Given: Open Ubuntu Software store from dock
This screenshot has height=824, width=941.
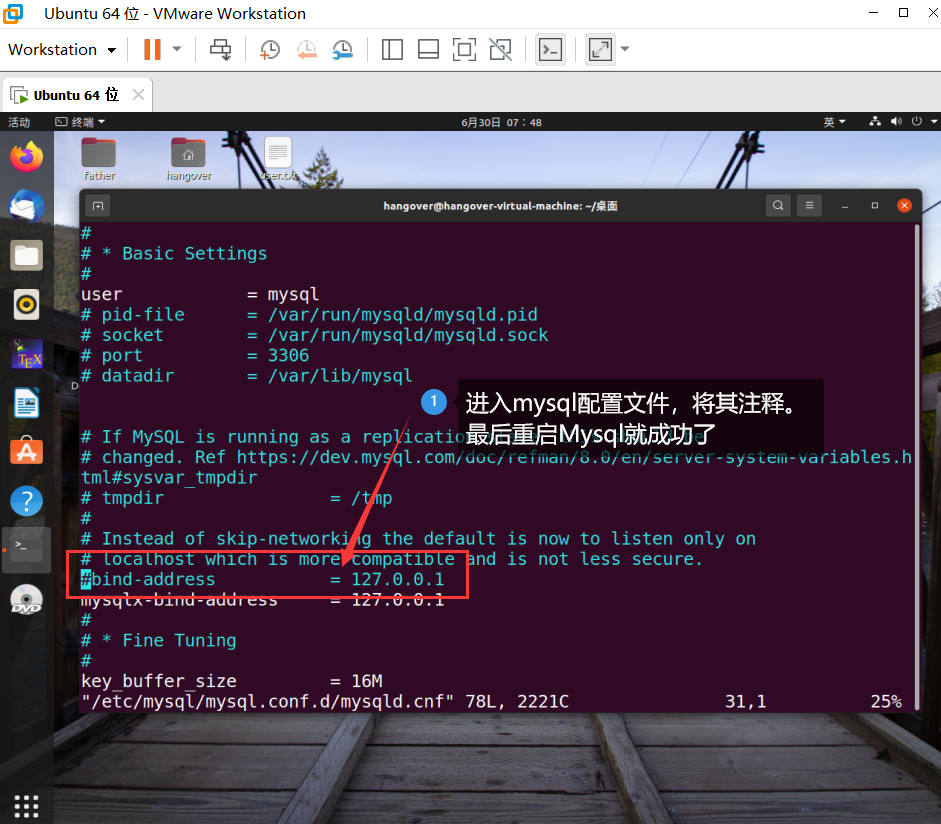Looking at the screenshot, I should click(x=26, y=451).
